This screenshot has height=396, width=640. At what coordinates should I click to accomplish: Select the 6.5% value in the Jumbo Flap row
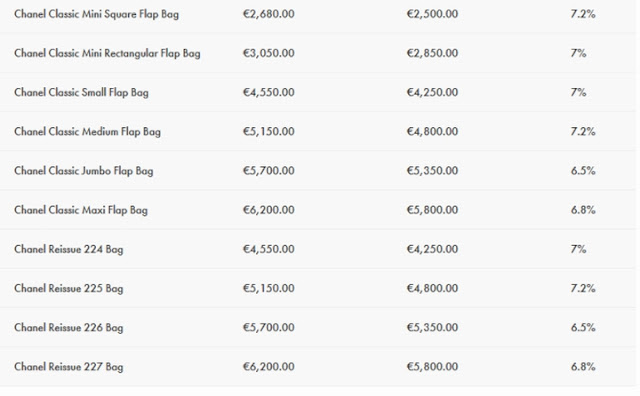point(583,171)
